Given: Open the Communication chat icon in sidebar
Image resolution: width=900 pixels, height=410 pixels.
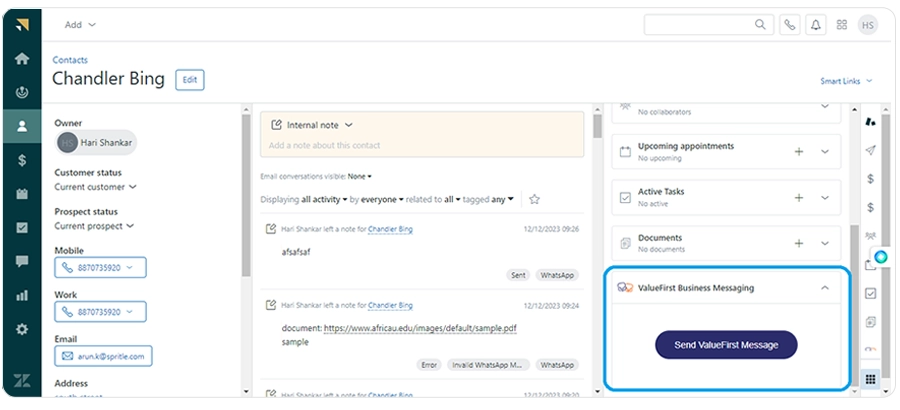Looking at the screenshot, I should click(x=22, y=262).
